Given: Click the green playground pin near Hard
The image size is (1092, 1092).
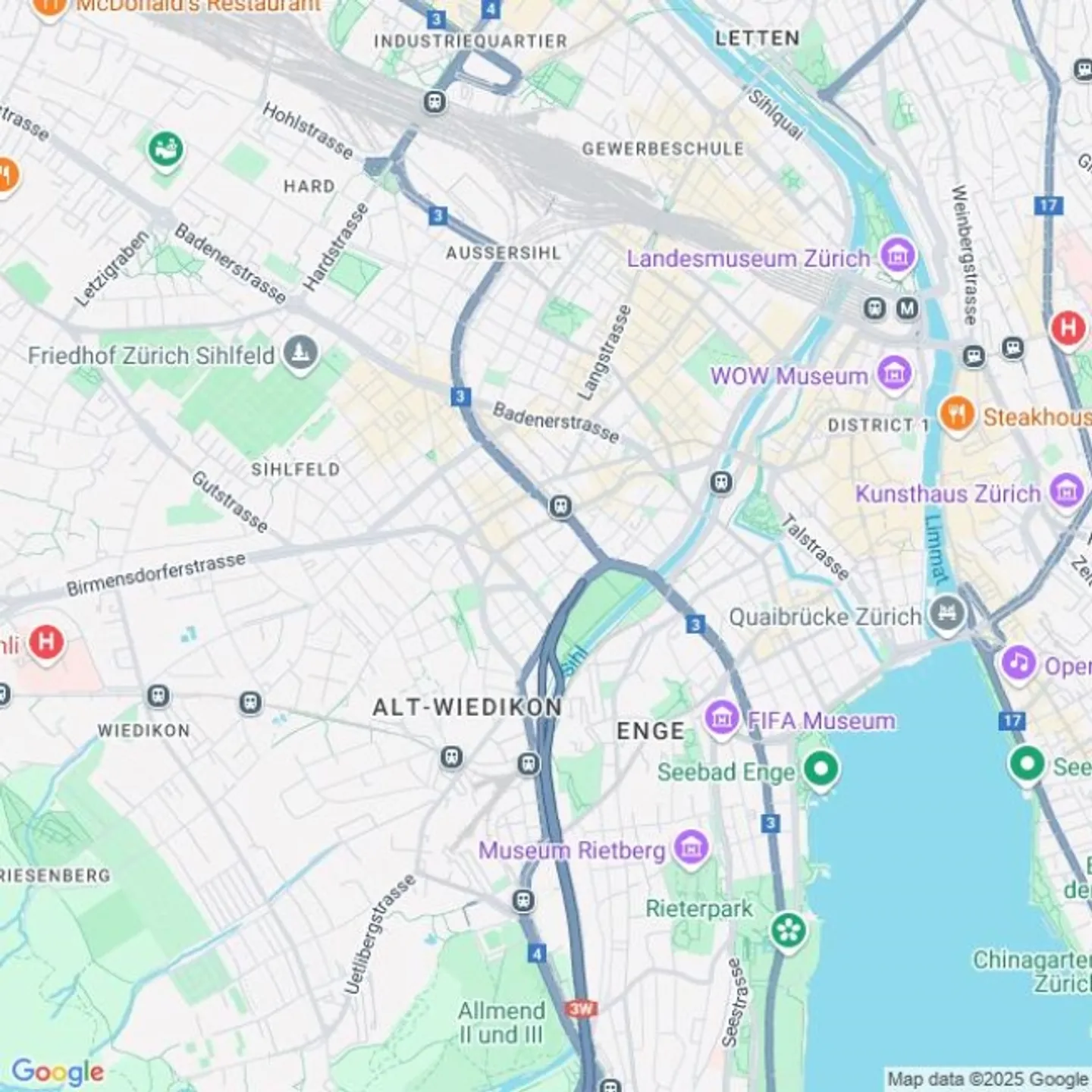Looking at the screenshot, I should pos(165,150).
